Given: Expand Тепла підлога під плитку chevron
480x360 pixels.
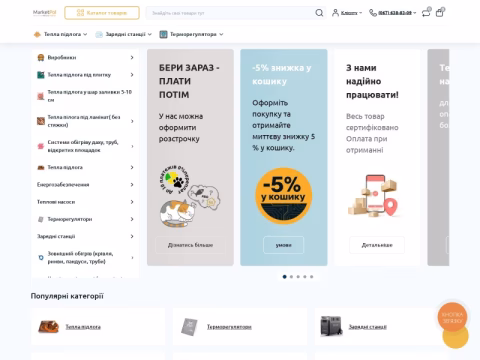Looking at the screenshot, I should click(132, 75).
